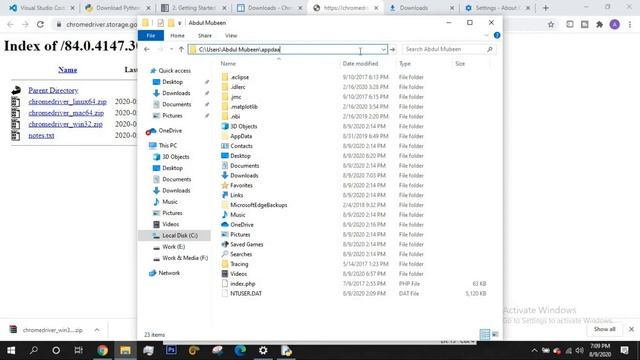This screenshot has height=360, width=640.
Task: Click the search magnifier in Explorer
Action: 490,49
